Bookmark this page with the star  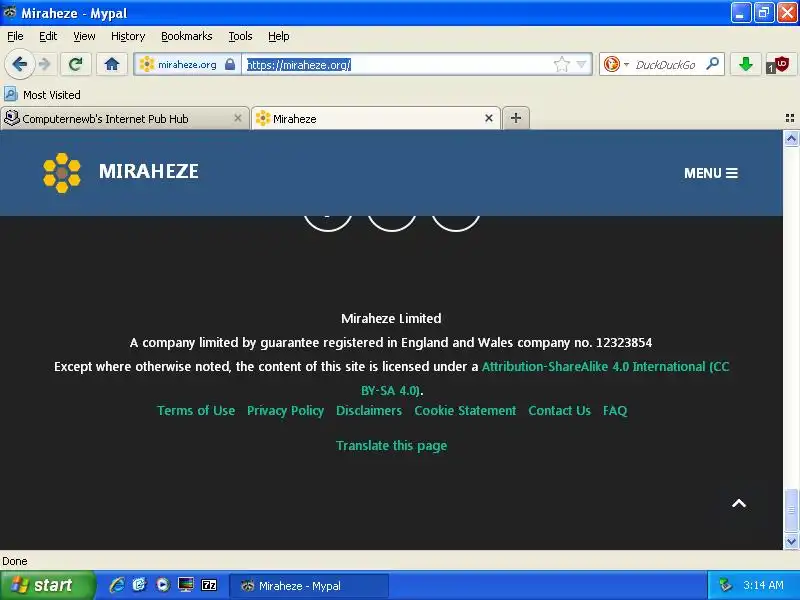561,64
